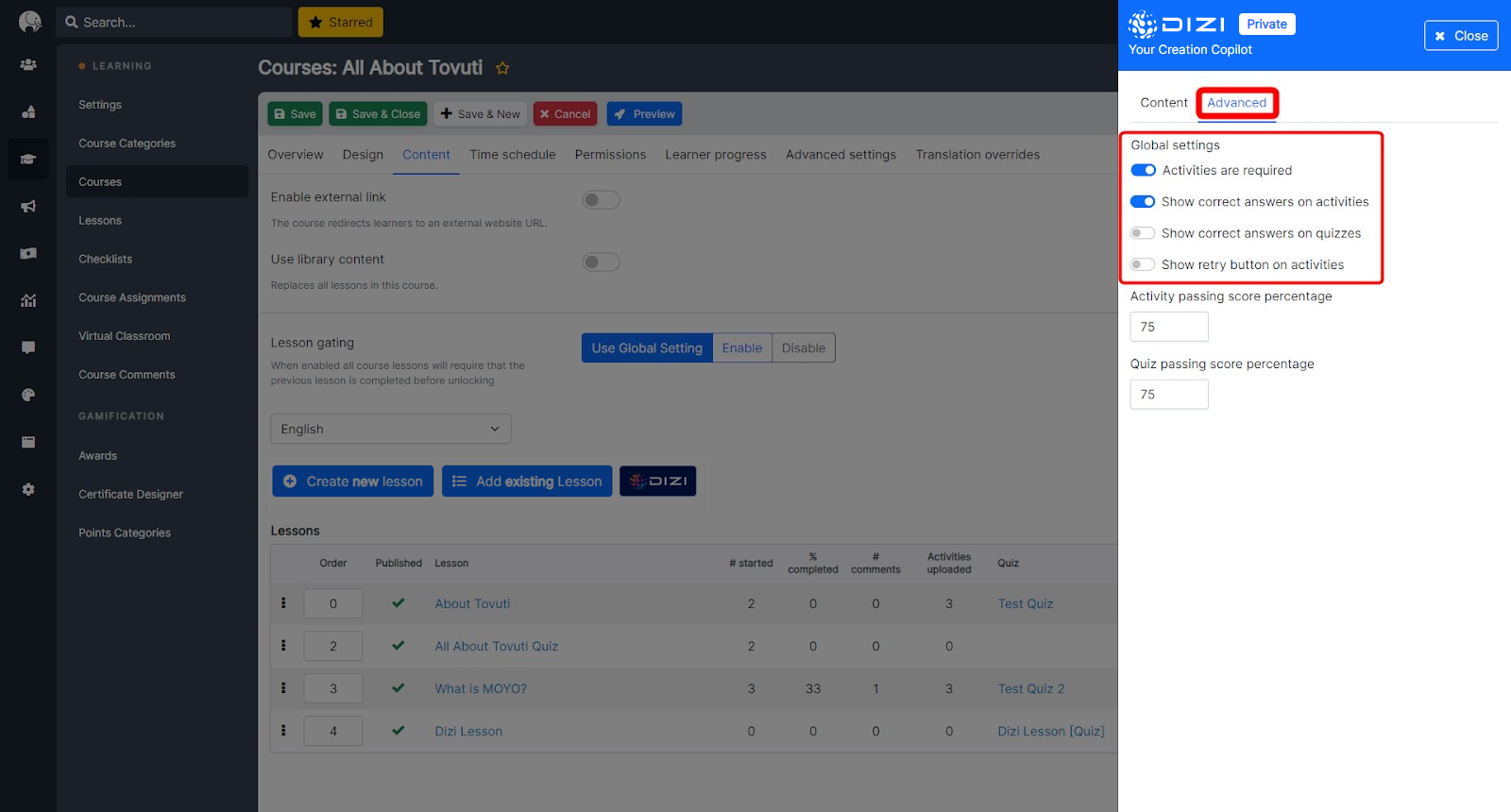Select Enable for lesson gating

point(742,348)
